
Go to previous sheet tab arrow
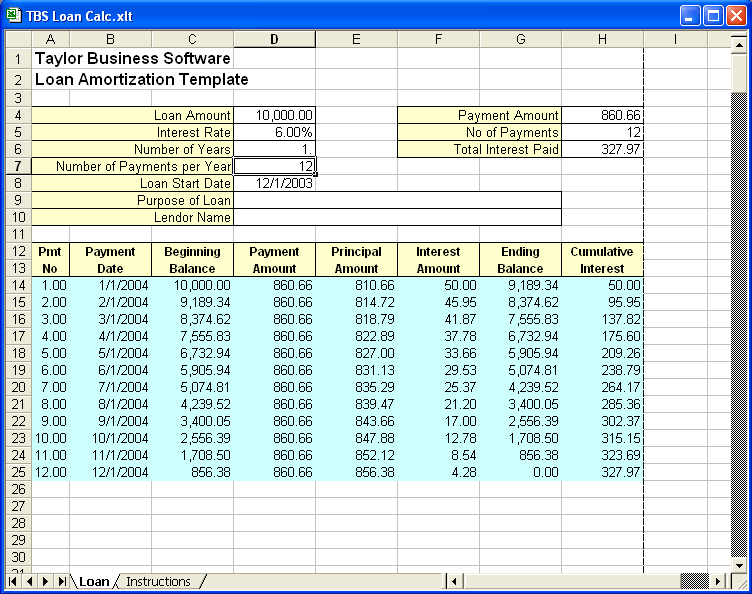(30, 581)
